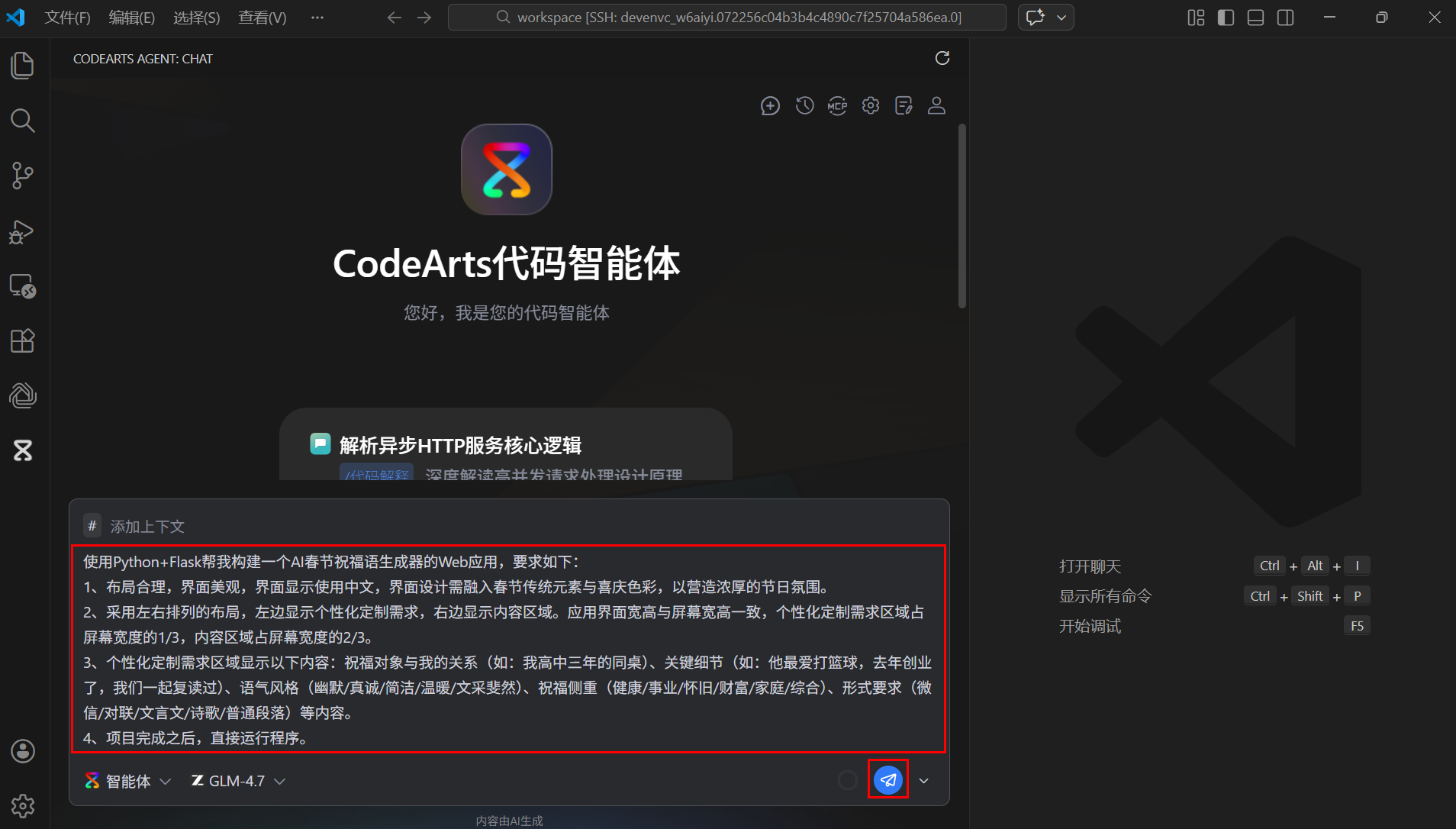Open Remote Explorer view
Screen dimensions: 1456x829
click(x=23, y=285)
